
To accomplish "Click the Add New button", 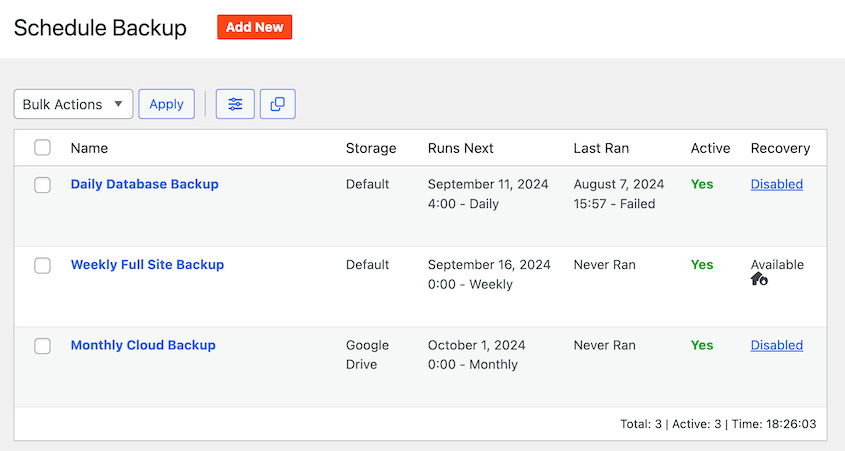I will pyautogui.click(x=254, y=27).
